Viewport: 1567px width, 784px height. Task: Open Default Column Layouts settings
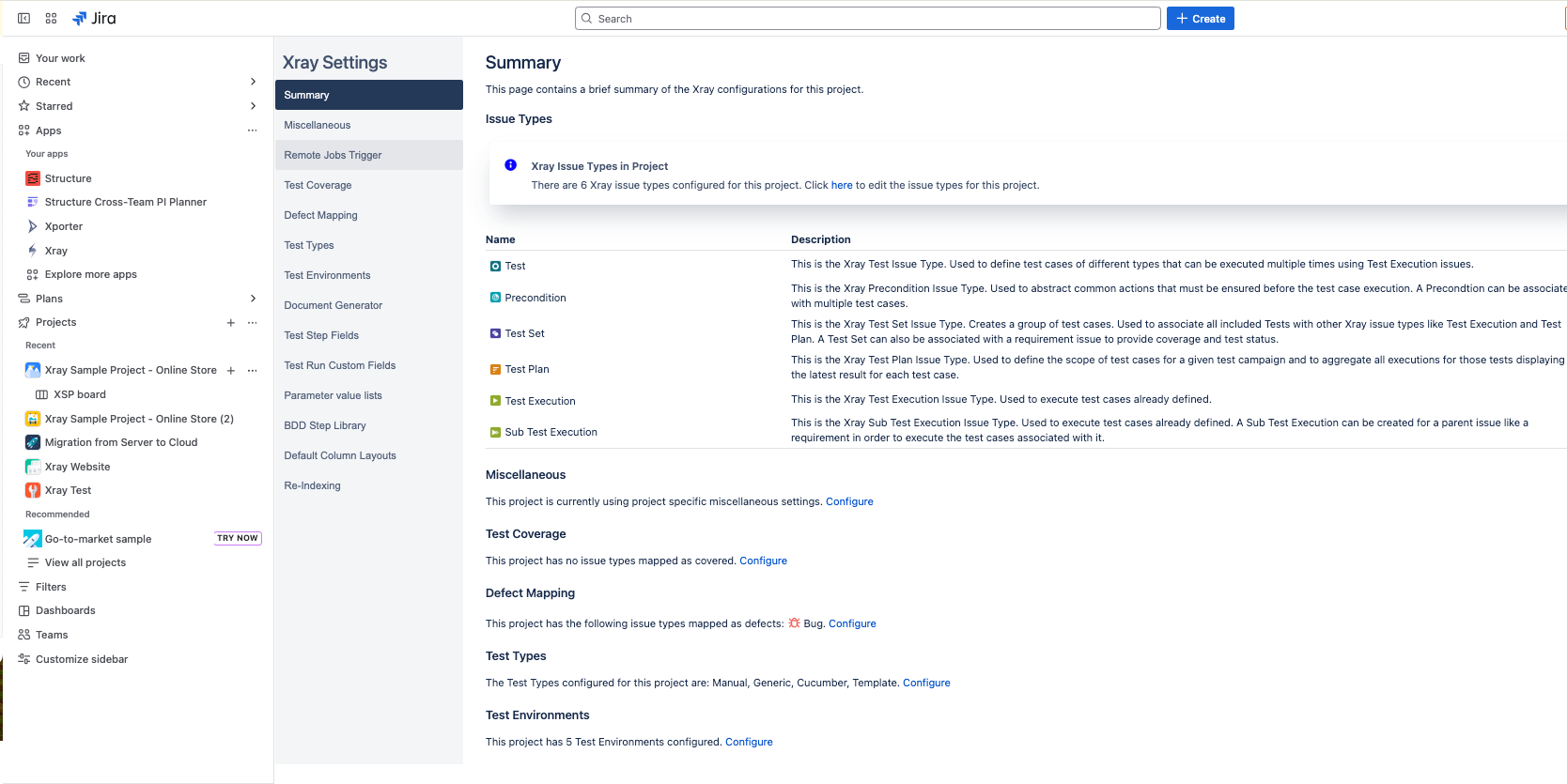click(x=369, y=455)
